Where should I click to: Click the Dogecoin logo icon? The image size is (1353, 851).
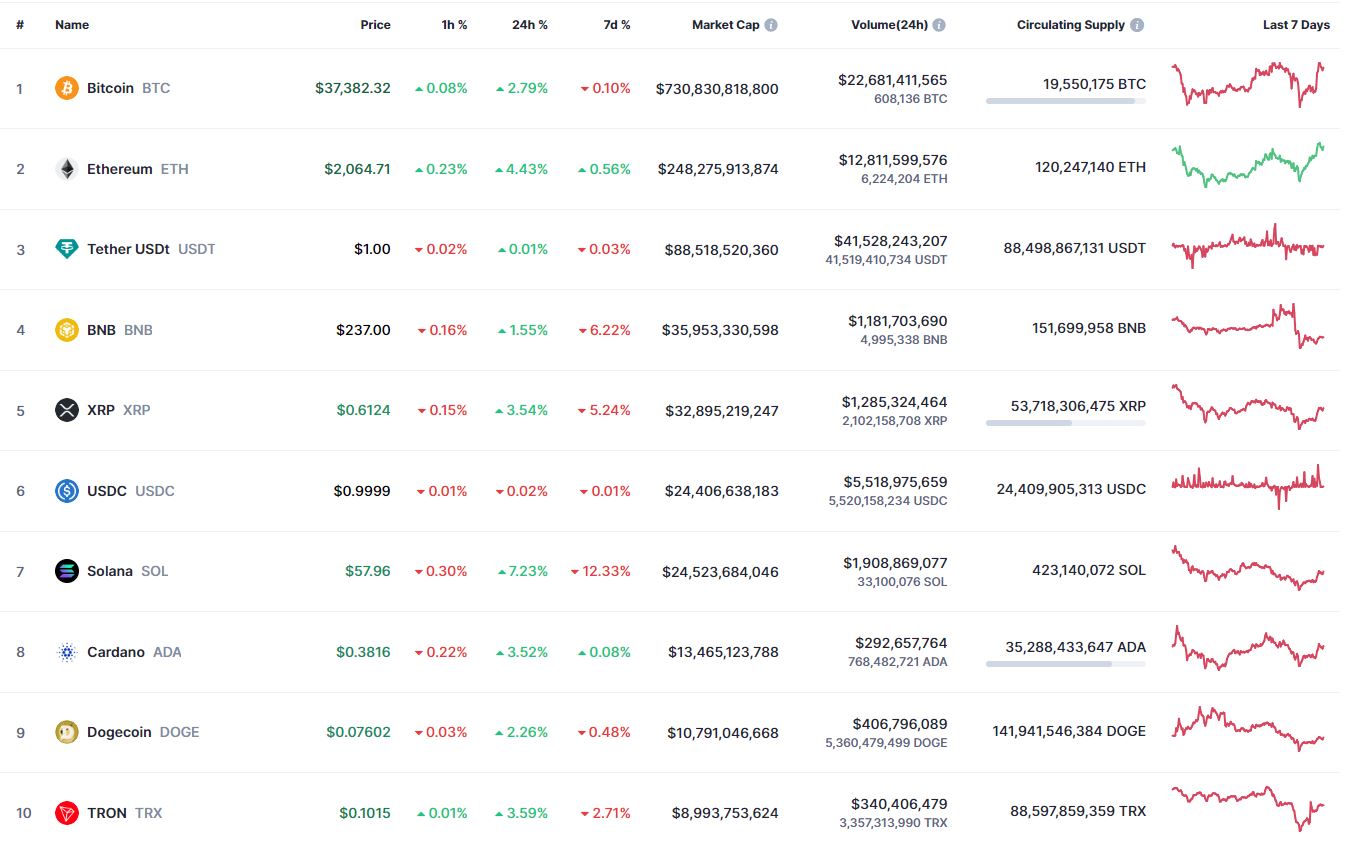pyautogui.click(x=67, y=732)
